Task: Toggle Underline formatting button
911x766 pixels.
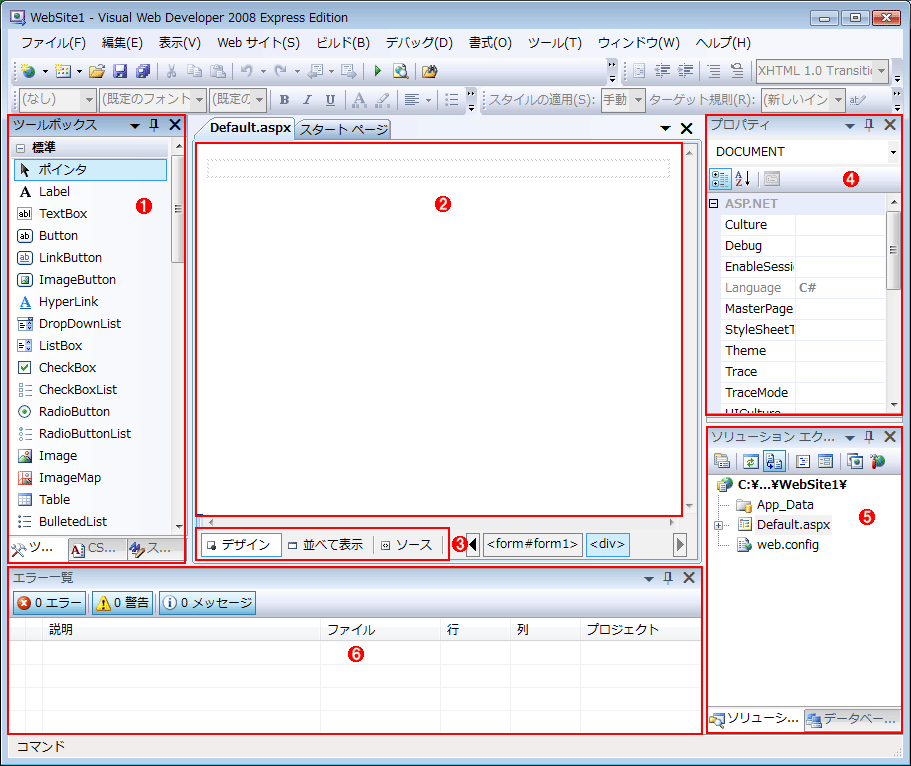Action: [330, 99]
